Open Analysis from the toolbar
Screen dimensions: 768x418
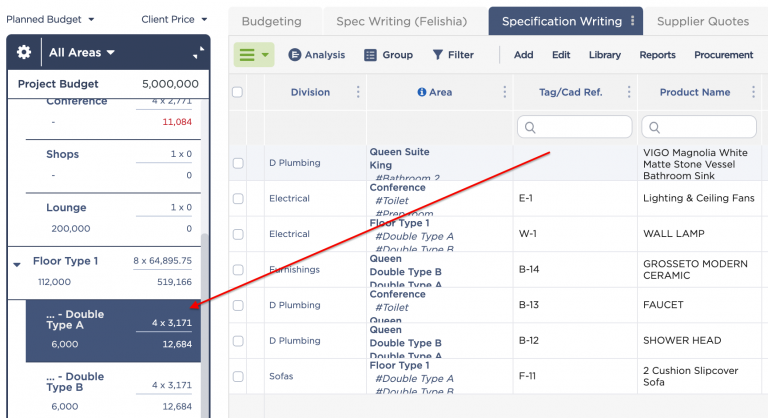click(317, 55)
